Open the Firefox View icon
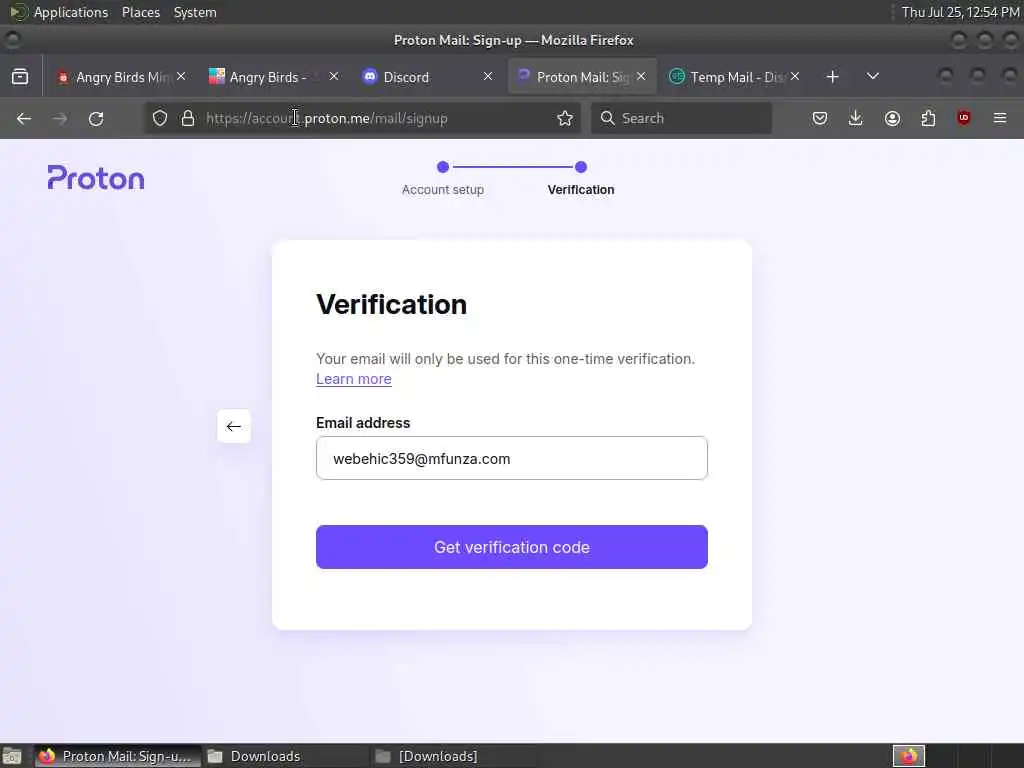Viewport: 1024px width, 768px height. pos(20,76)
